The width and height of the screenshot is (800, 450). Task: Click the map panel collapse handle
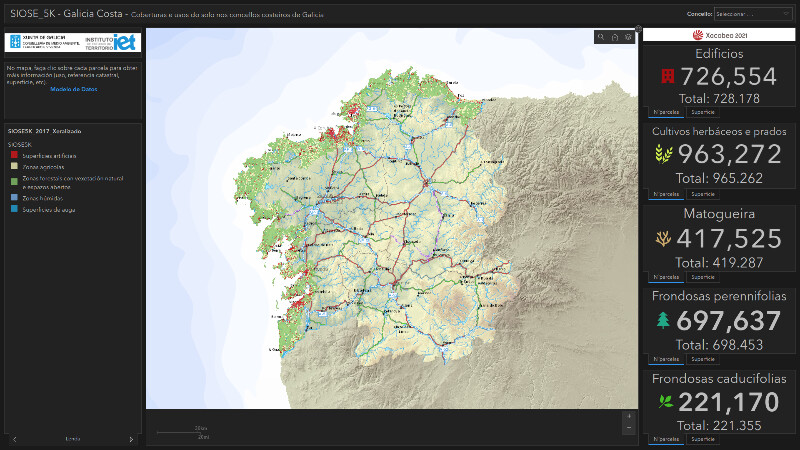pyautogui.click(x=638, y=28)
